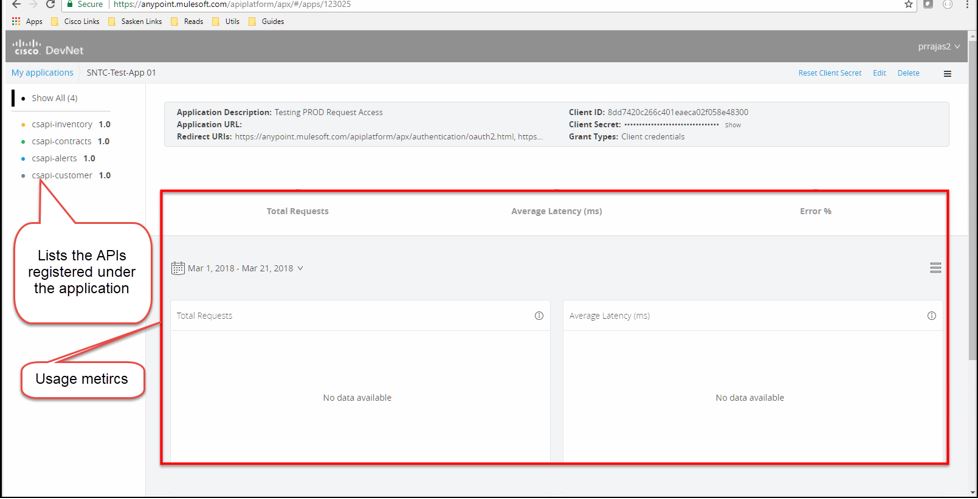This screenshot has height=499, width=978.
Task: Select csapi-customer 1.0 API
Action: tap(71, 175)
